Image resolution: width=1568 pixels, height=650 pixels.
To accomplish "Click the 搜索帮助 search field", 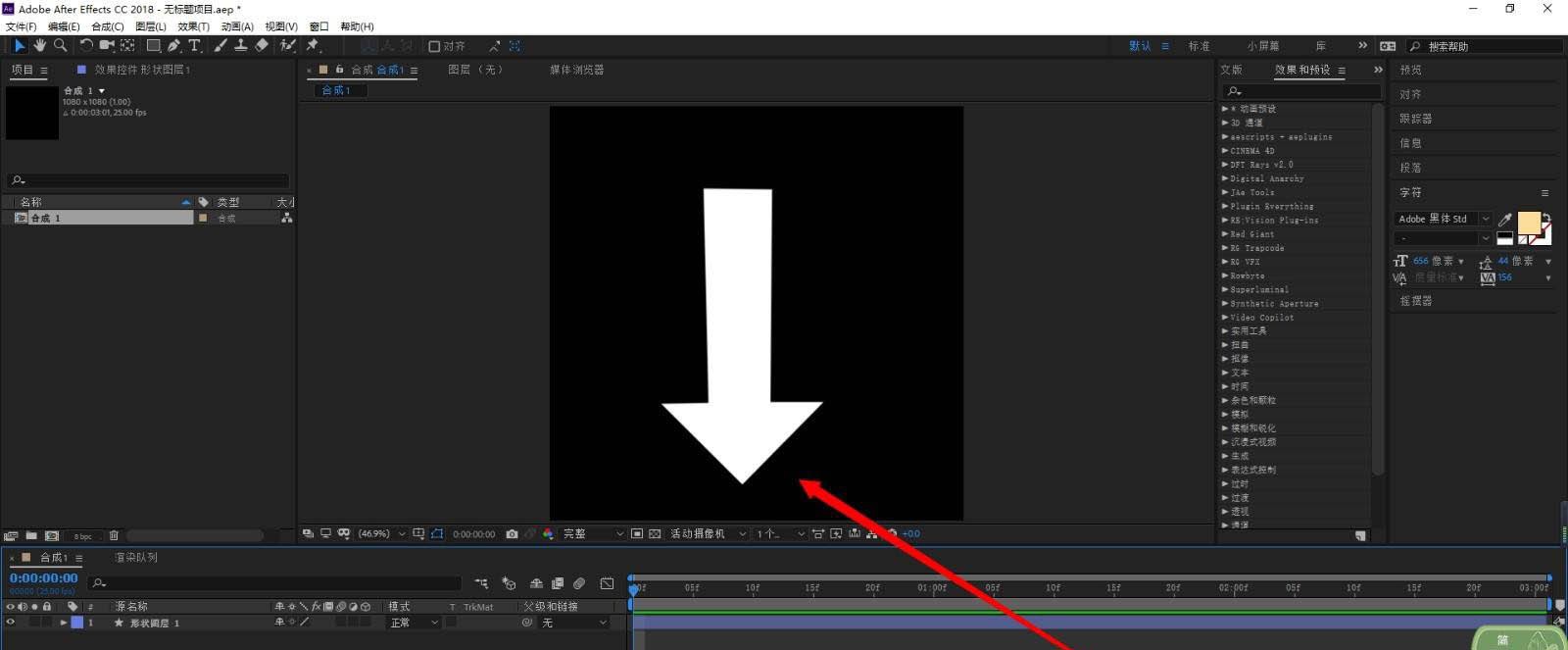I will pos(1485,46).
